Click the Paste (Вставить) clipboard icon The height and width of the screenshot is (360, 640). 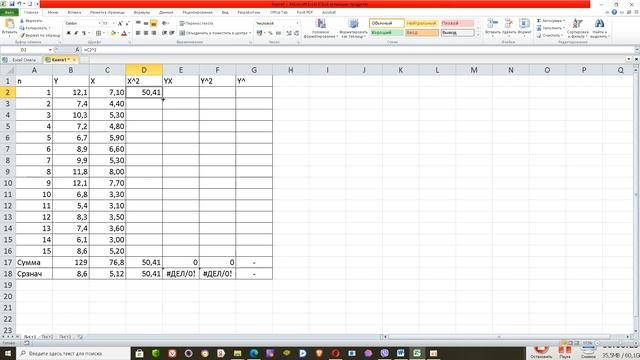[9, 24]
